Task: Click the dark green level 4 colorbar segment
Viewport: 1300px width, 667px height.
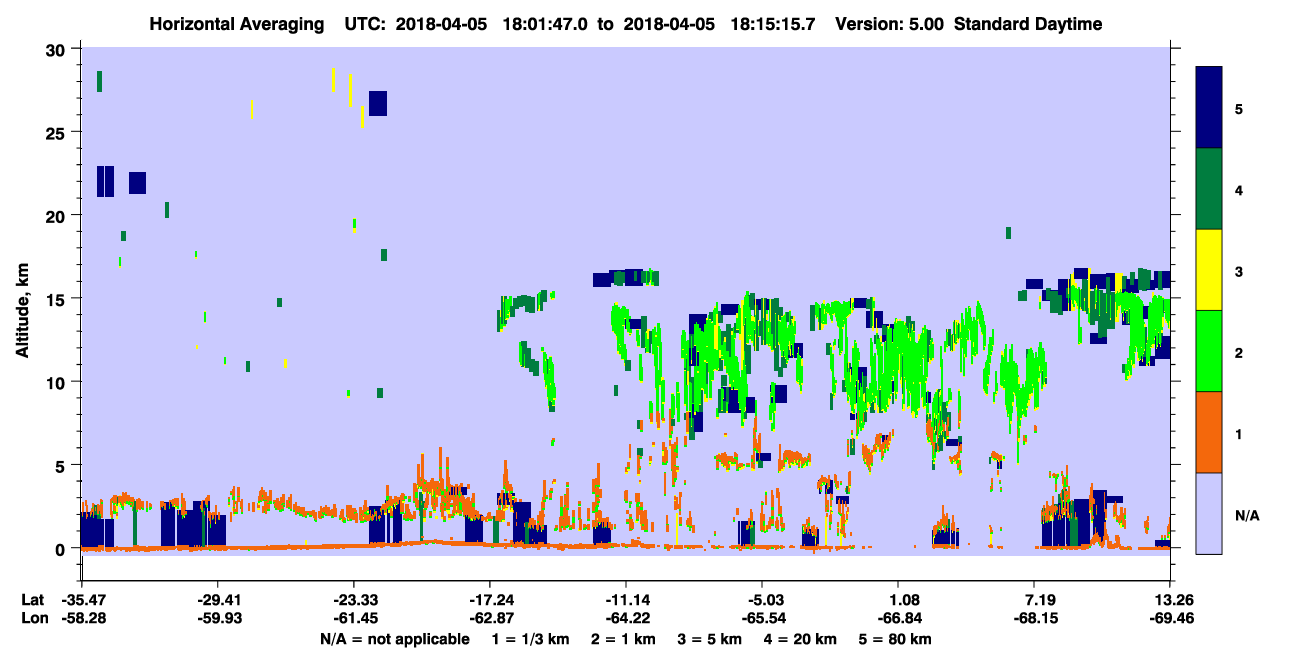Action: (1210, 189)
